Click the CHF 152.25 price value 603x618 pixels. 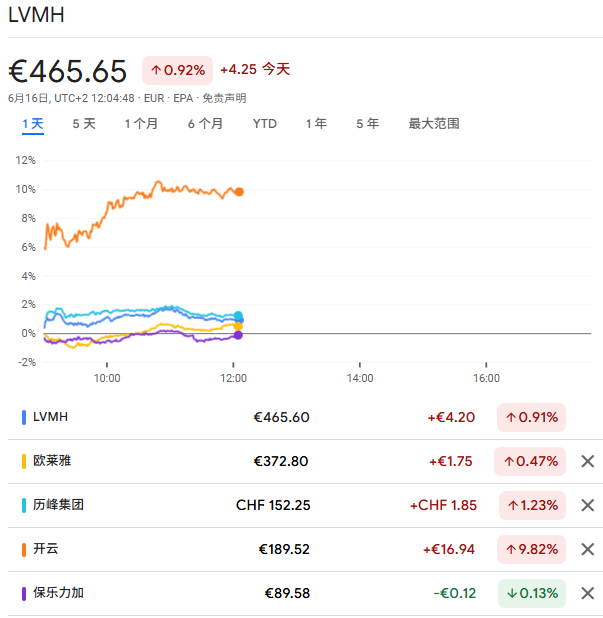coord(273,505)
